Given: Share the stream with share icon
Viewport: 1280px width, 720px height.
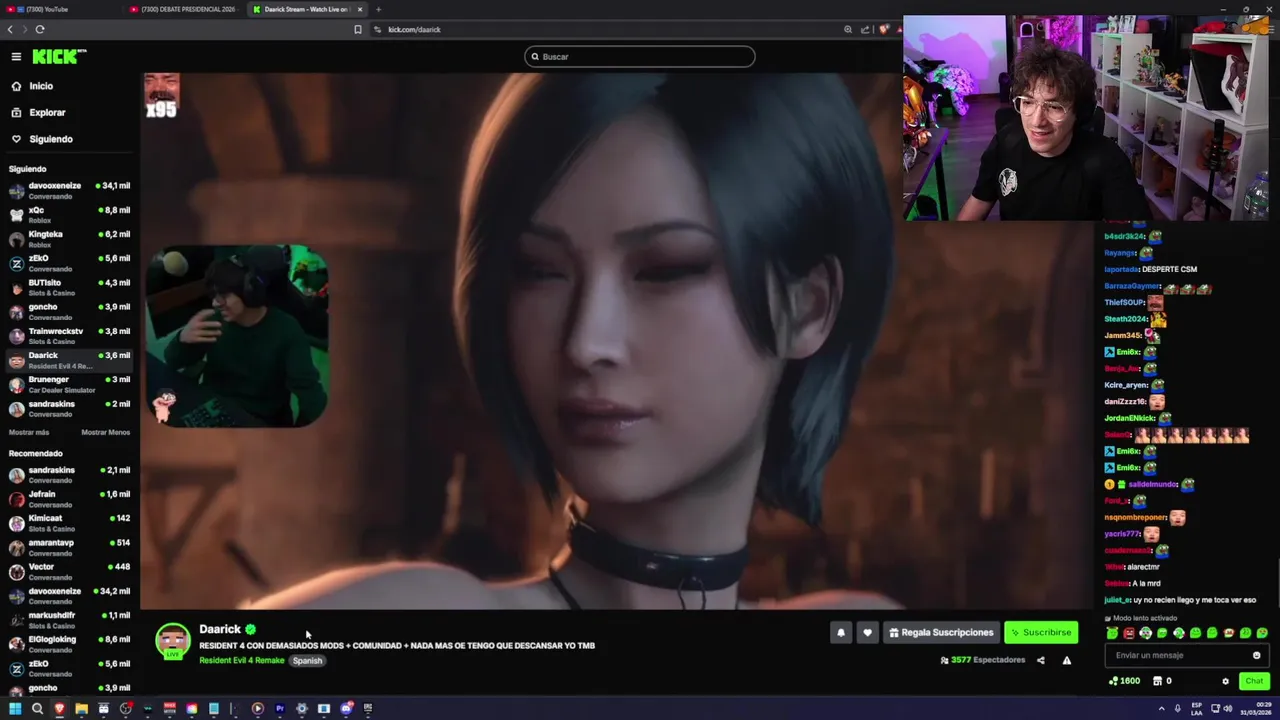Looking at the screenshot, I should pos(1040,660).
